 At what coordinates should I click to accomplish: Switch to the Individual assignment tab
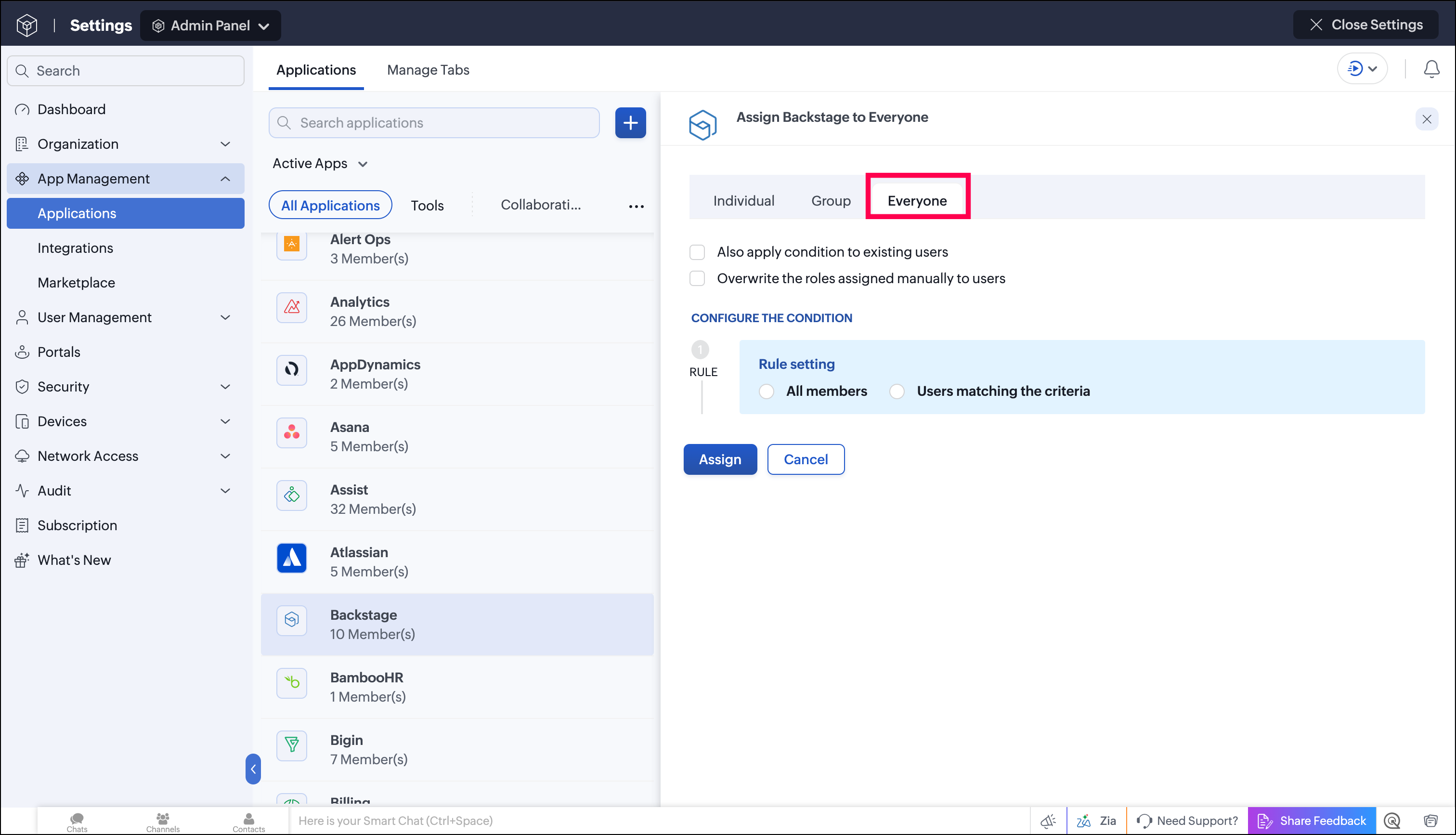tap(743, 201)
